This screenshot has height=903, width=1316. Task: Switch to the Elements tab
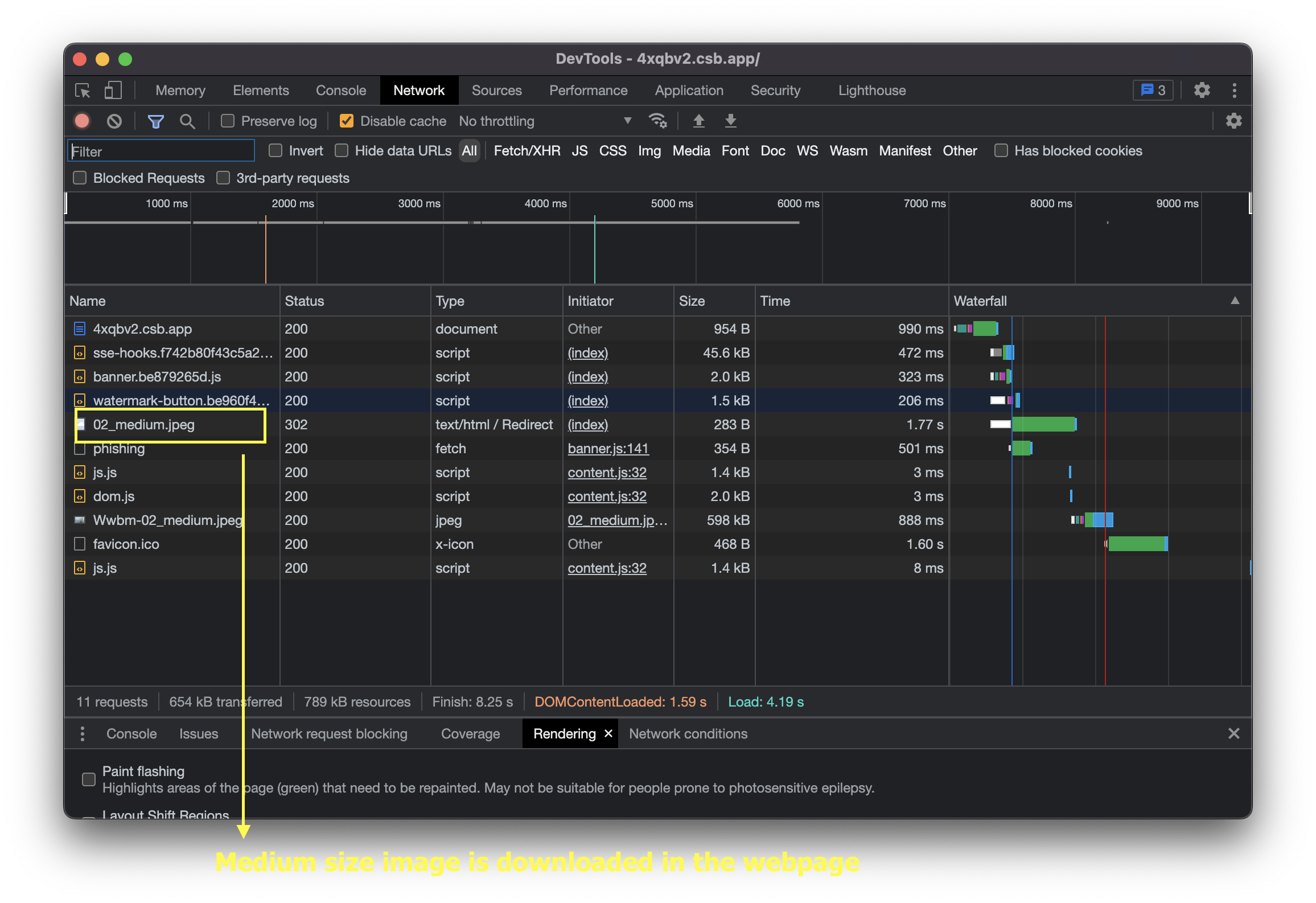261,91
